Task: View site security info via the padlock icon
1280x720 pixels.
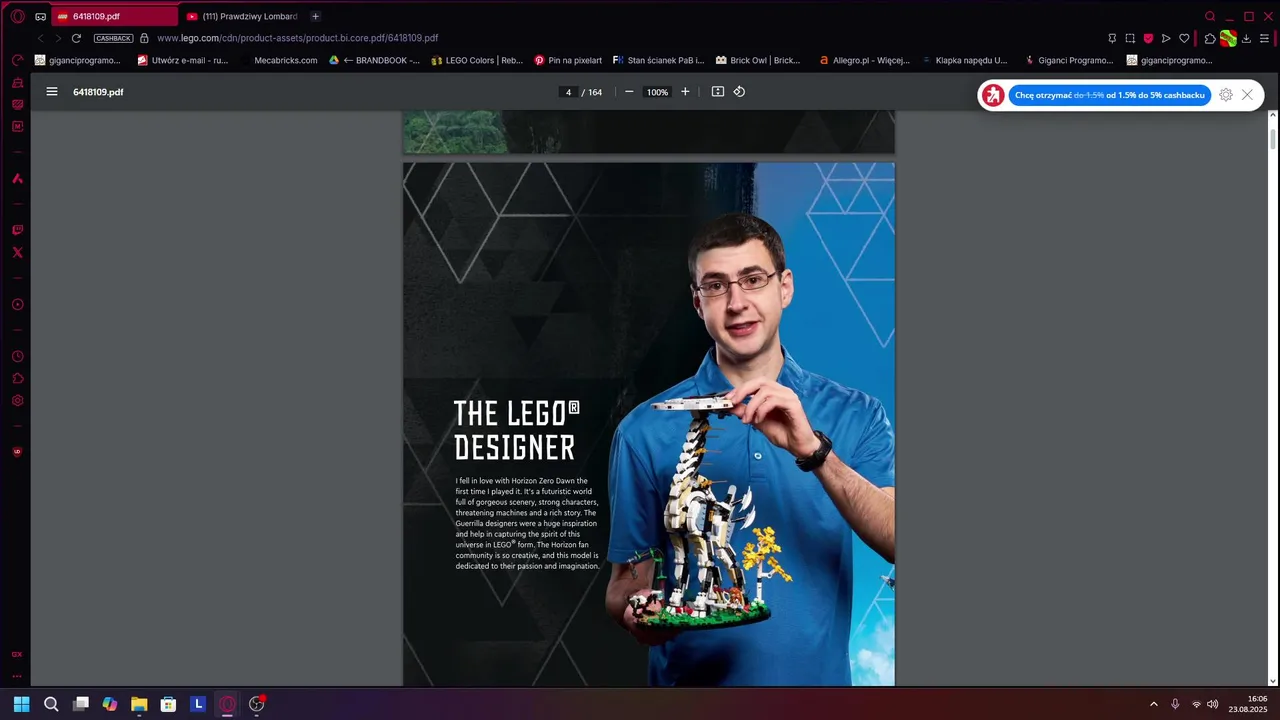Action: click(144, 38)
